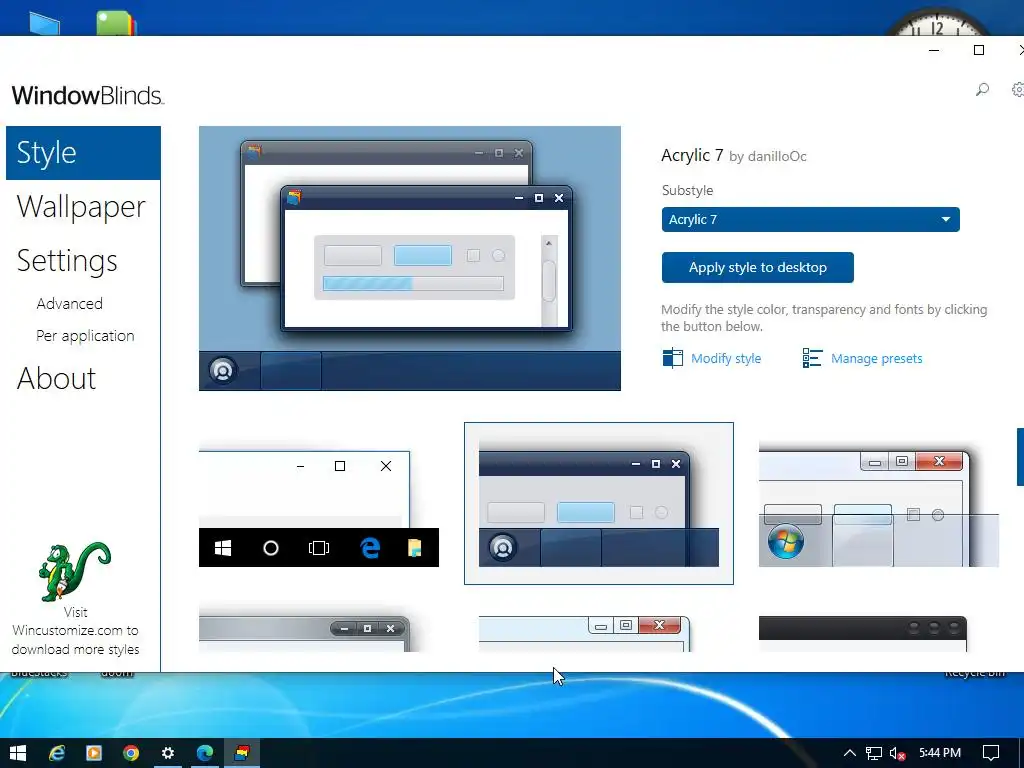Show hidden tray icons chevron
The image size is (1024, 768).
[850, 753]
